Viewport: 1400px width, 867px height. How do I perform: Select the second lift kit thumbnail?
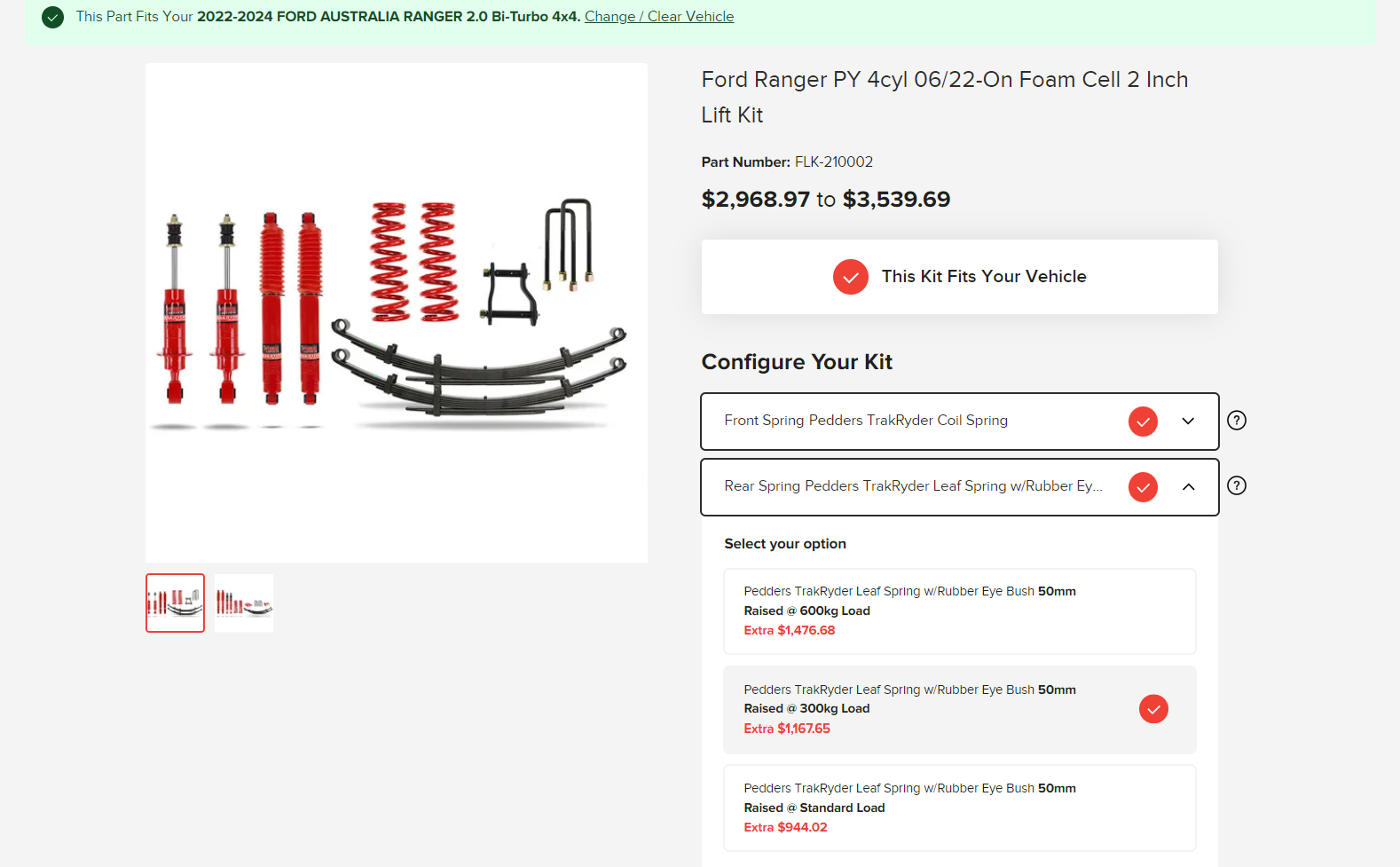tap(244, 603)
